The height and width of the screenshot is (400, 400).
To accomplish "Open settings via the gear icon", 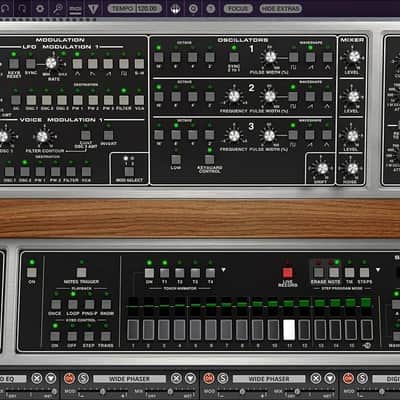I will (x=40, y=8).
